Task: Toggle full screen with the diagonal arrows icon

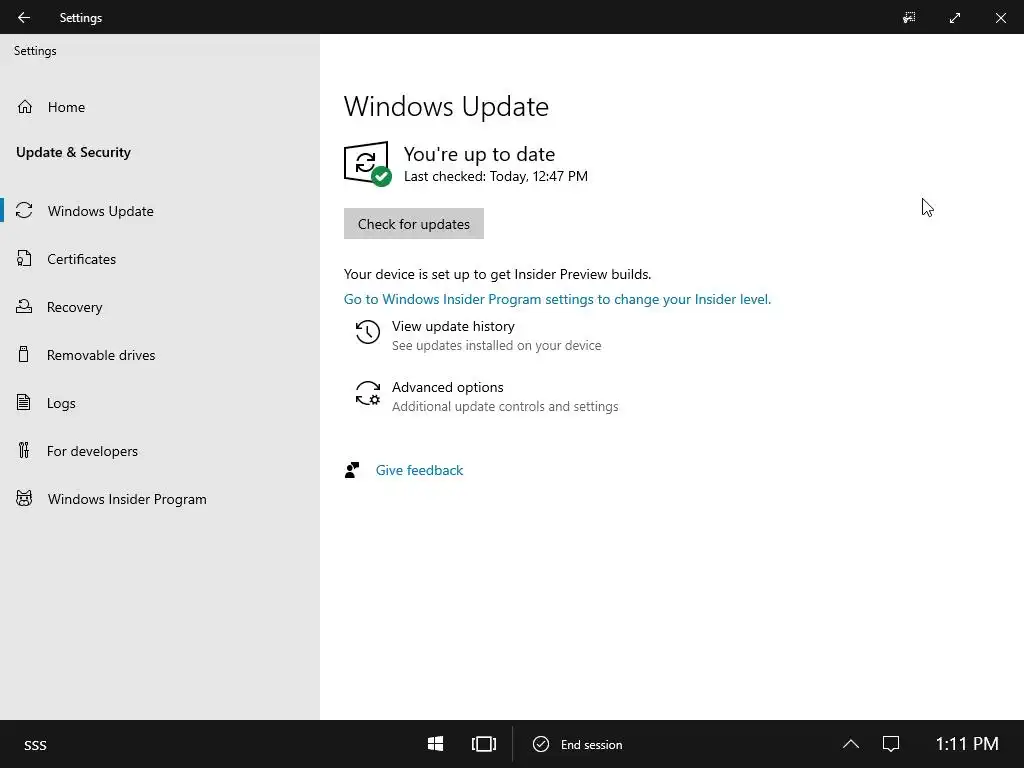Action: [x=955, y=18]
